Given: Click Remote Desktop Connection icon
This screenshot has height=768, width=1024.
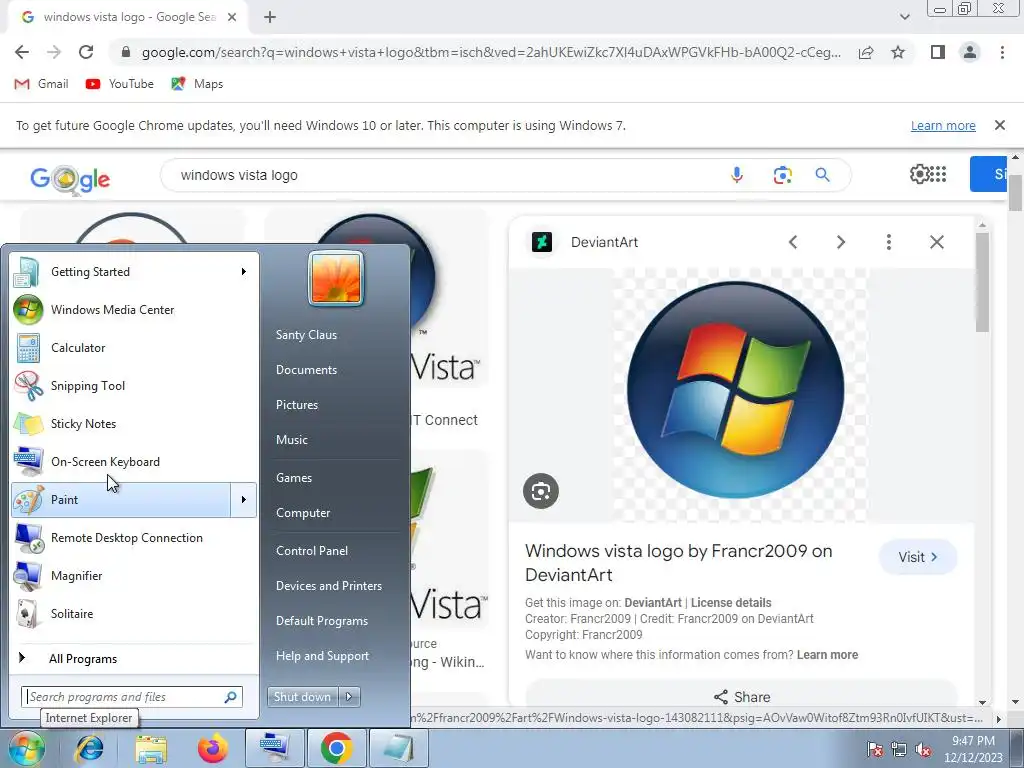Looking at the screenshot, I should point(28,537).
